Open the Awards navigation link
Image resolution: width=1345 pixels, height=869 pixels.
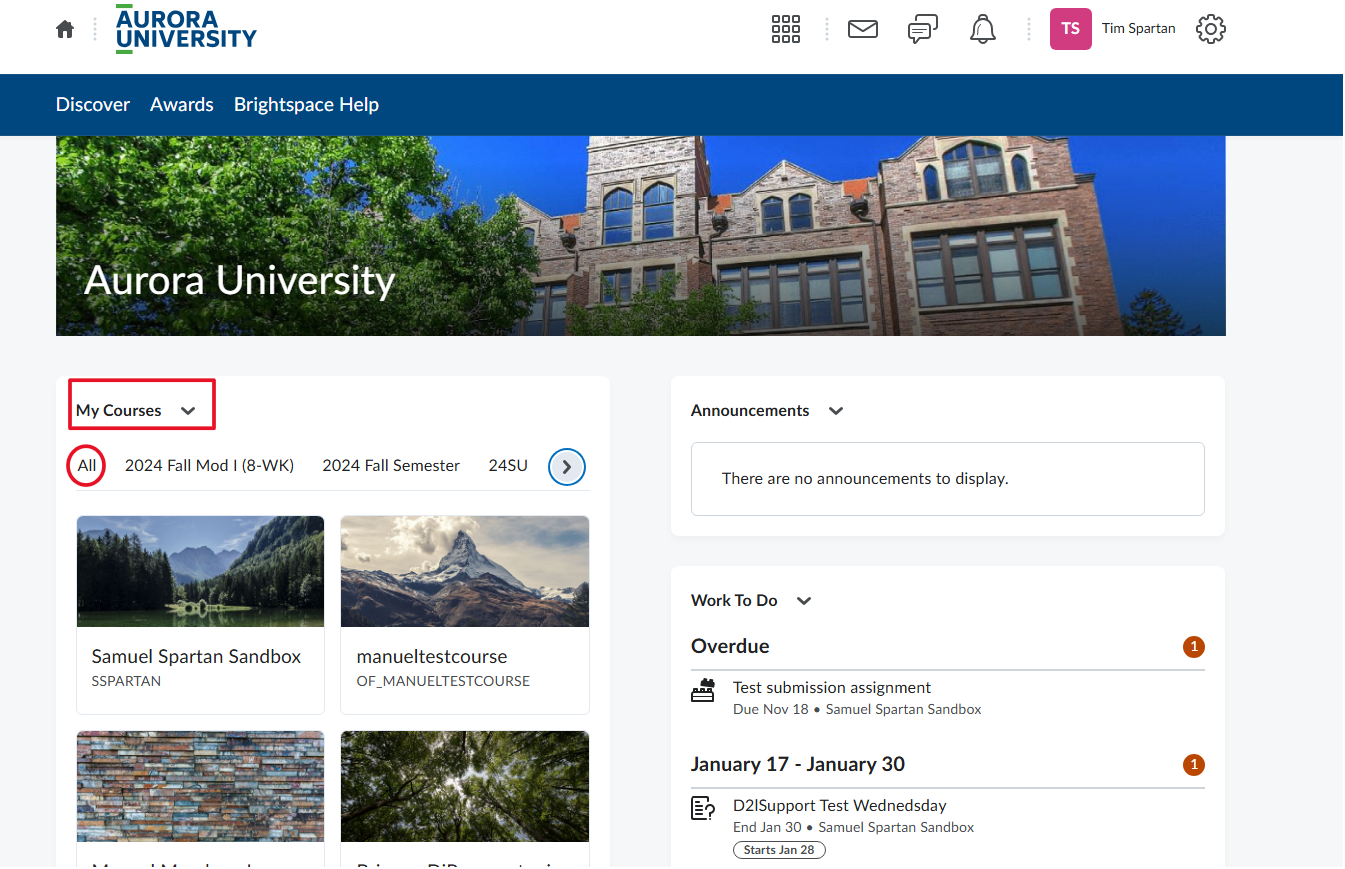click(182, 105)
